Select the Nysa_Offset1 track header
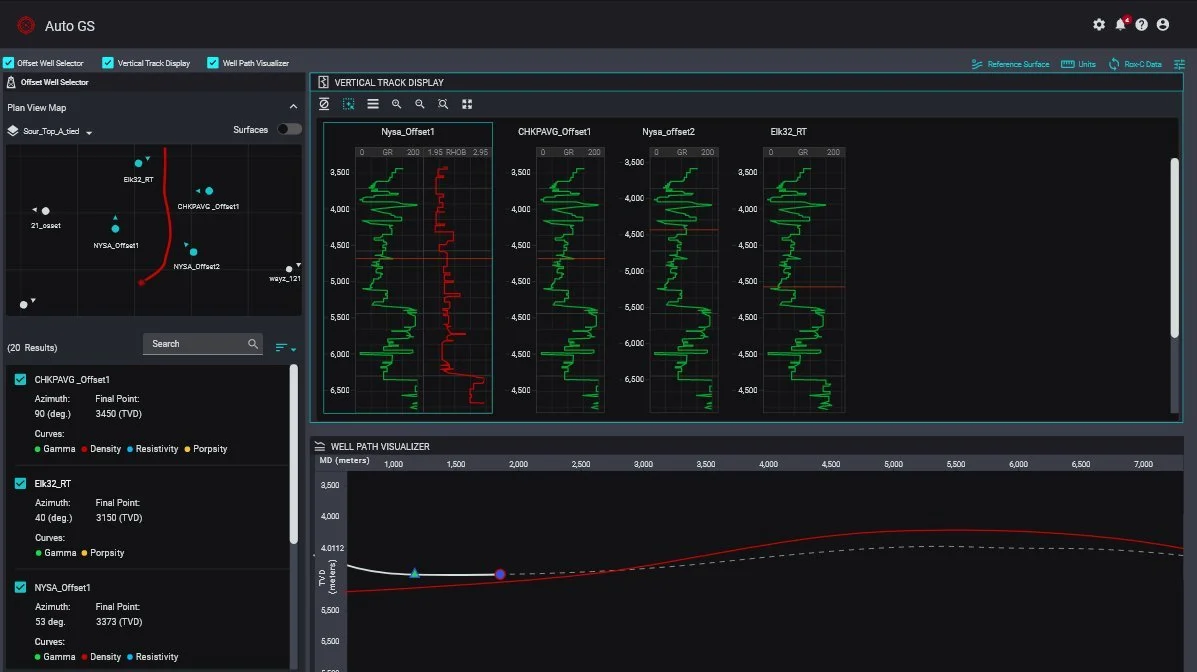Screen dimensions: 1197x672 coord(408,132)
